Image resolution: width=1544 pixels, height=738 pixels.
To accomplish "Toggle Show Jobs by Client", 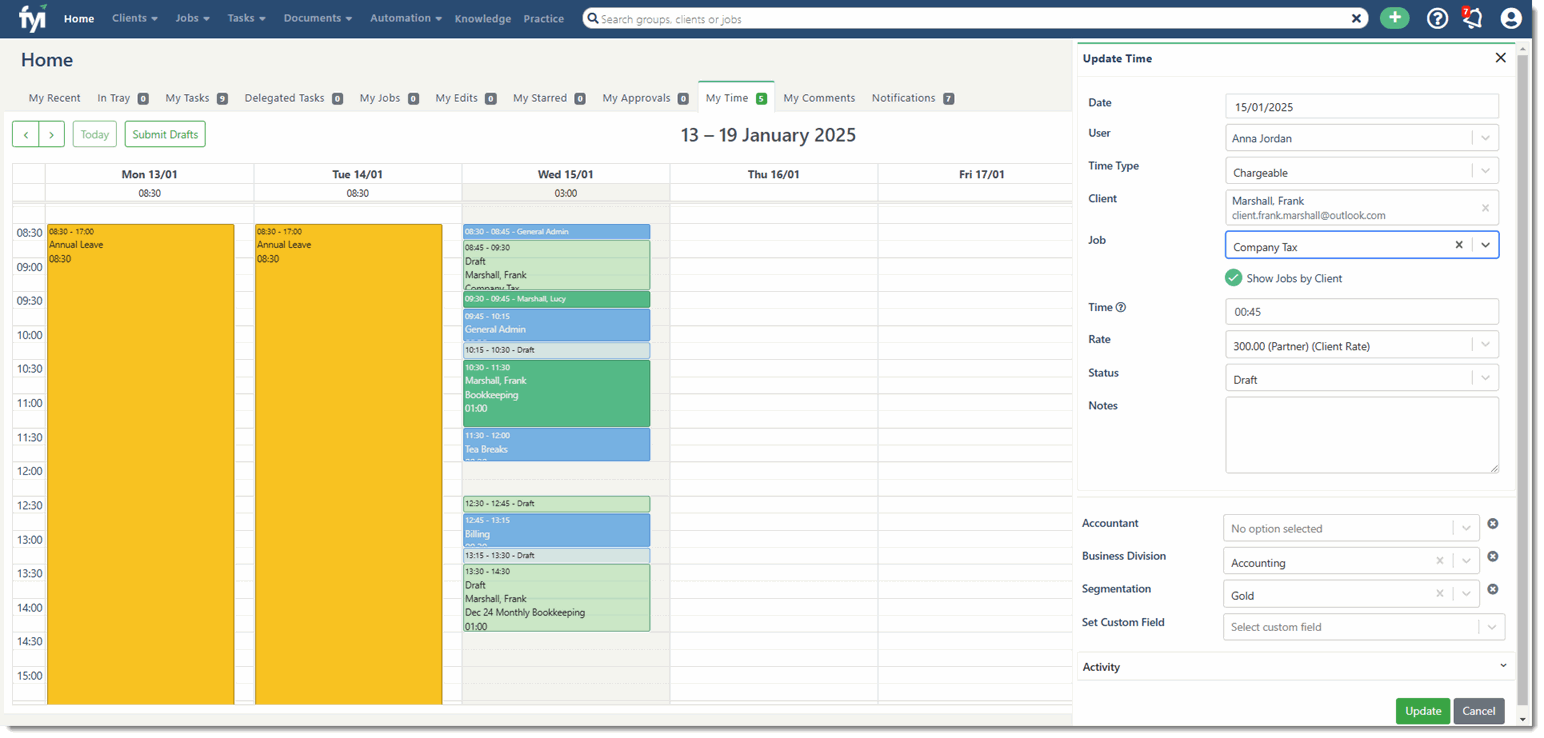I will [1233, 278].
